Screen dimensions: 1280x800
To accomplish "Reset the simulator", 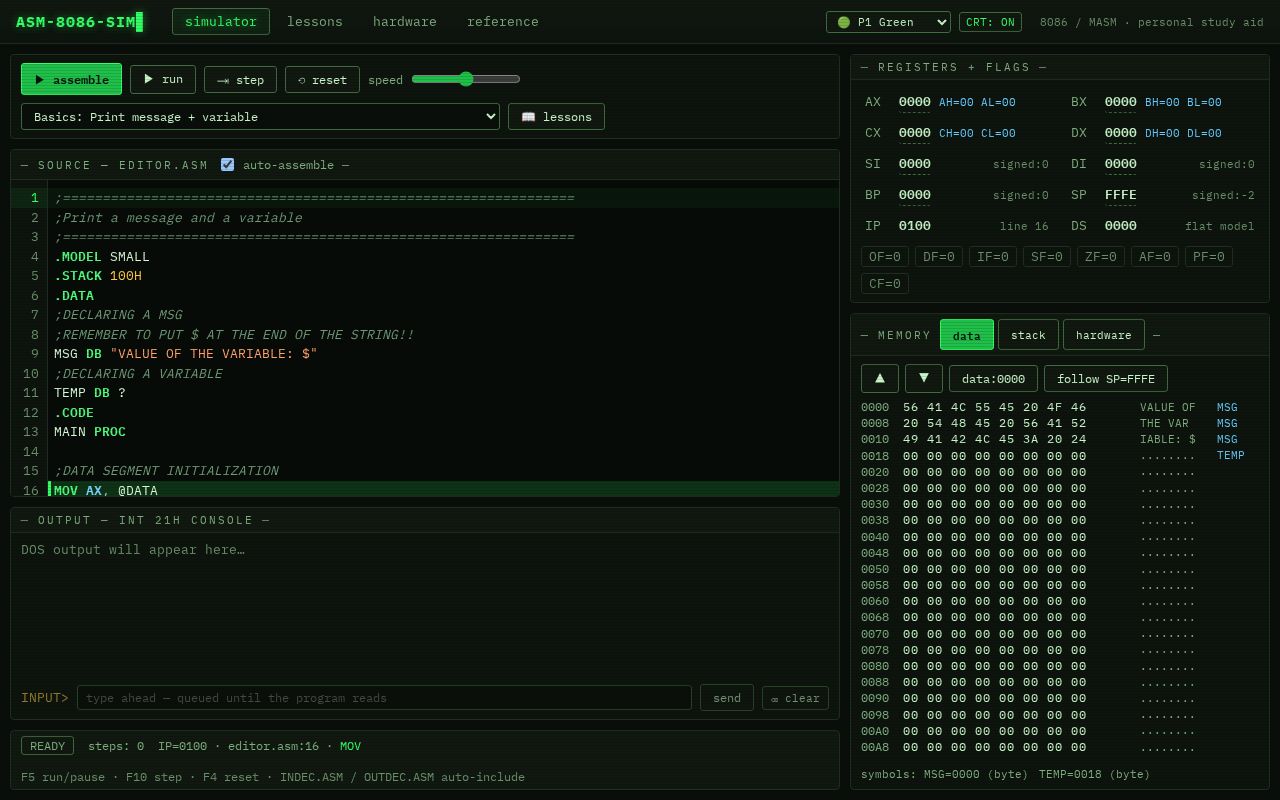I will coord(322,80).
